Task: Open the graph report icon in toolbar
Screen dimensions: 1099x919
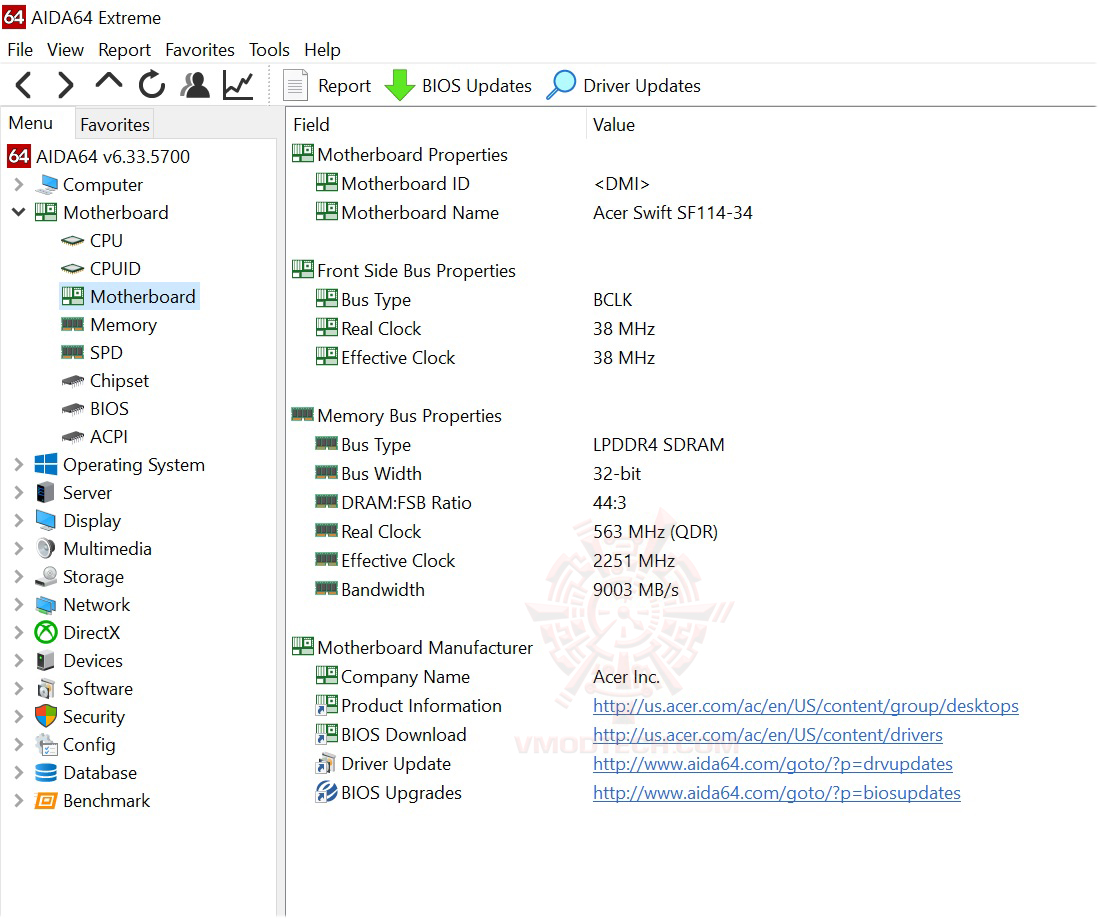Action: point(238,85)
